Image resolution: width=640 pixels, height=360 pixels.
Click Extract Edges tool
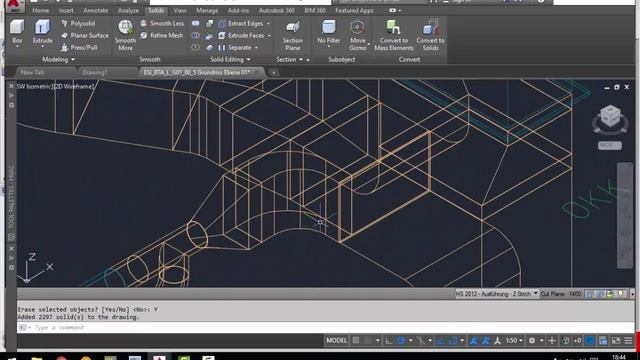coord(241,24)
